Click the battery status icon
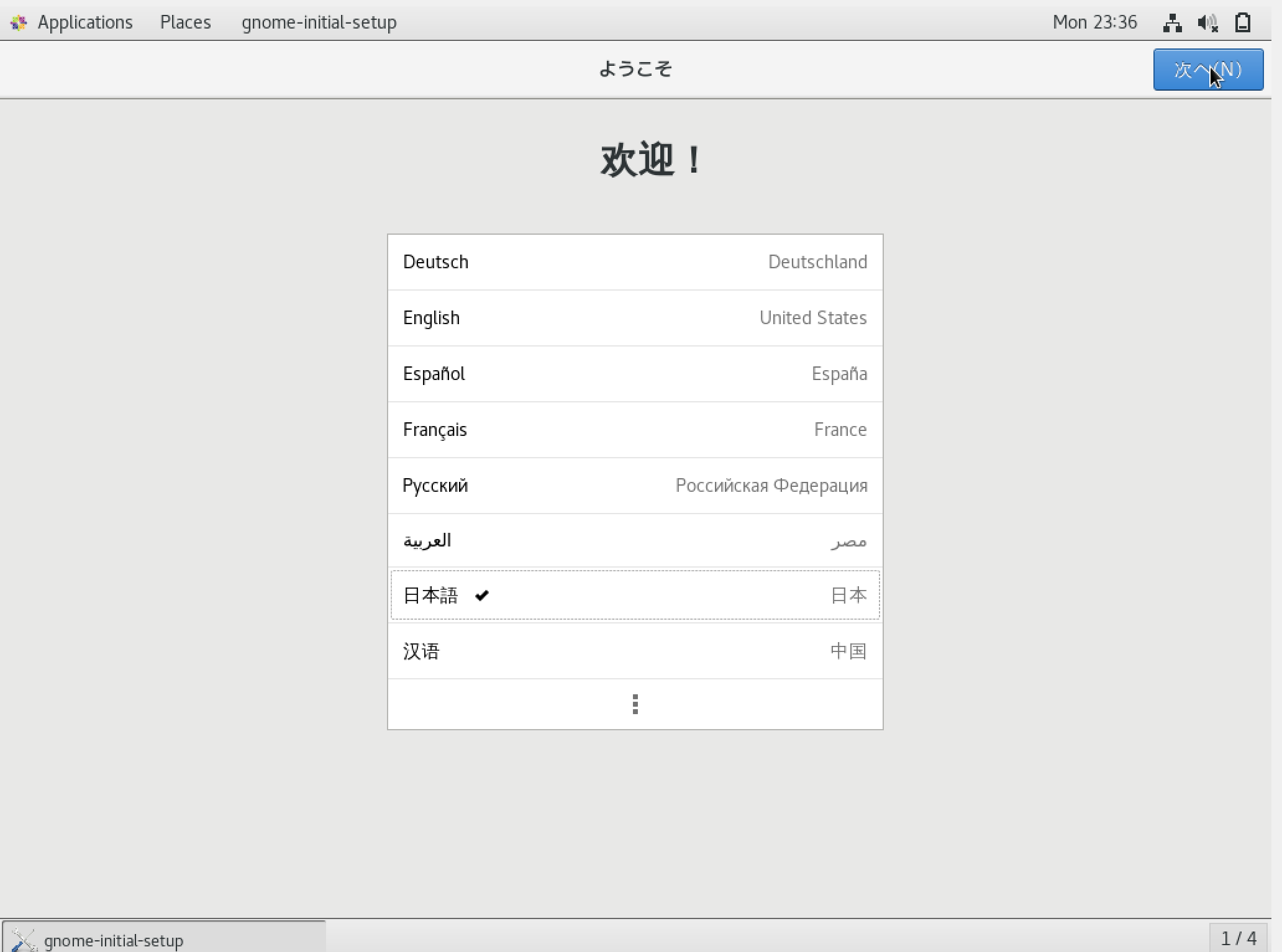1282x952 pixels. (x=1243, y=23)
